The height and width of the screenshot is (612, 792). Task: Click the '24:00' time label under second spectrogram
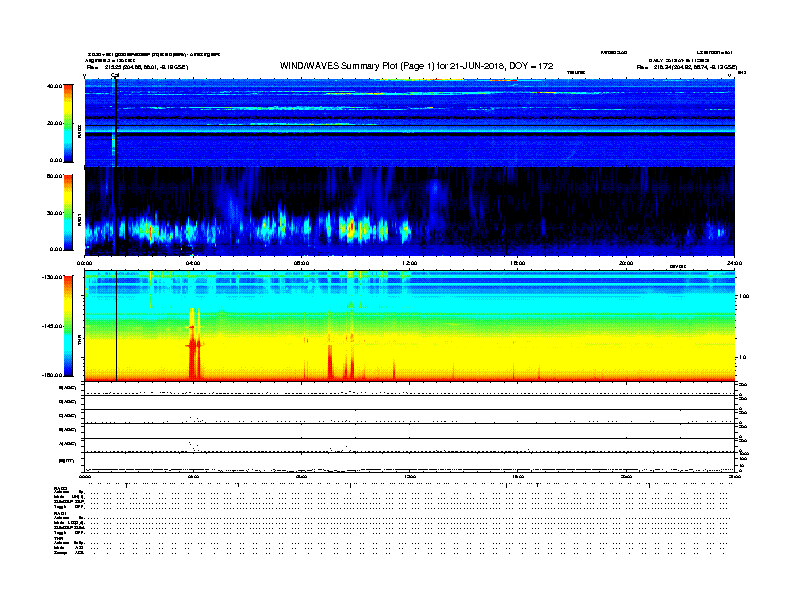tap(734, 263)
